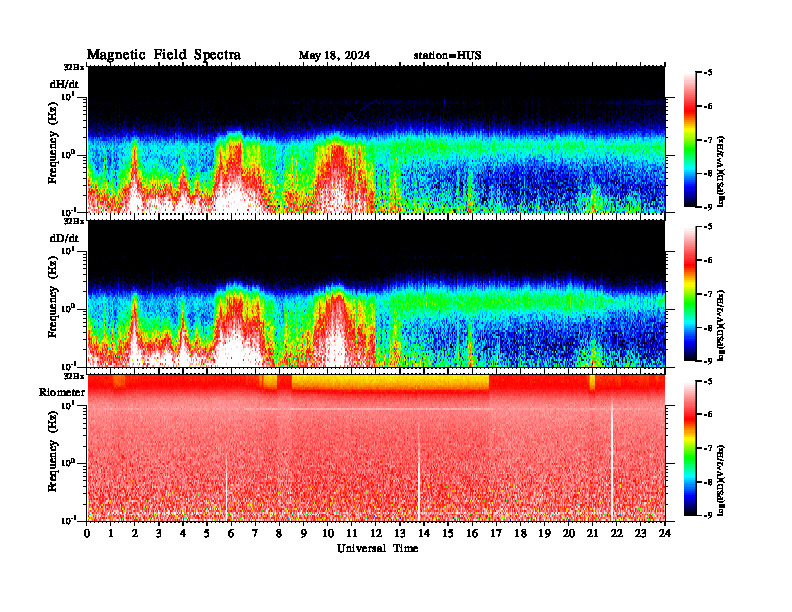Click hour "10" on the Universal Time axis

click(x=328, y=533)
